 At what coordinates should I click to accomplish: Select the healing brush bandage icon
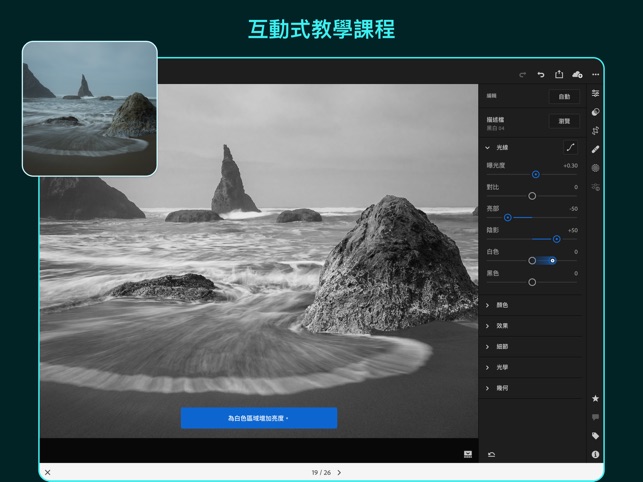tap(595, 149)
